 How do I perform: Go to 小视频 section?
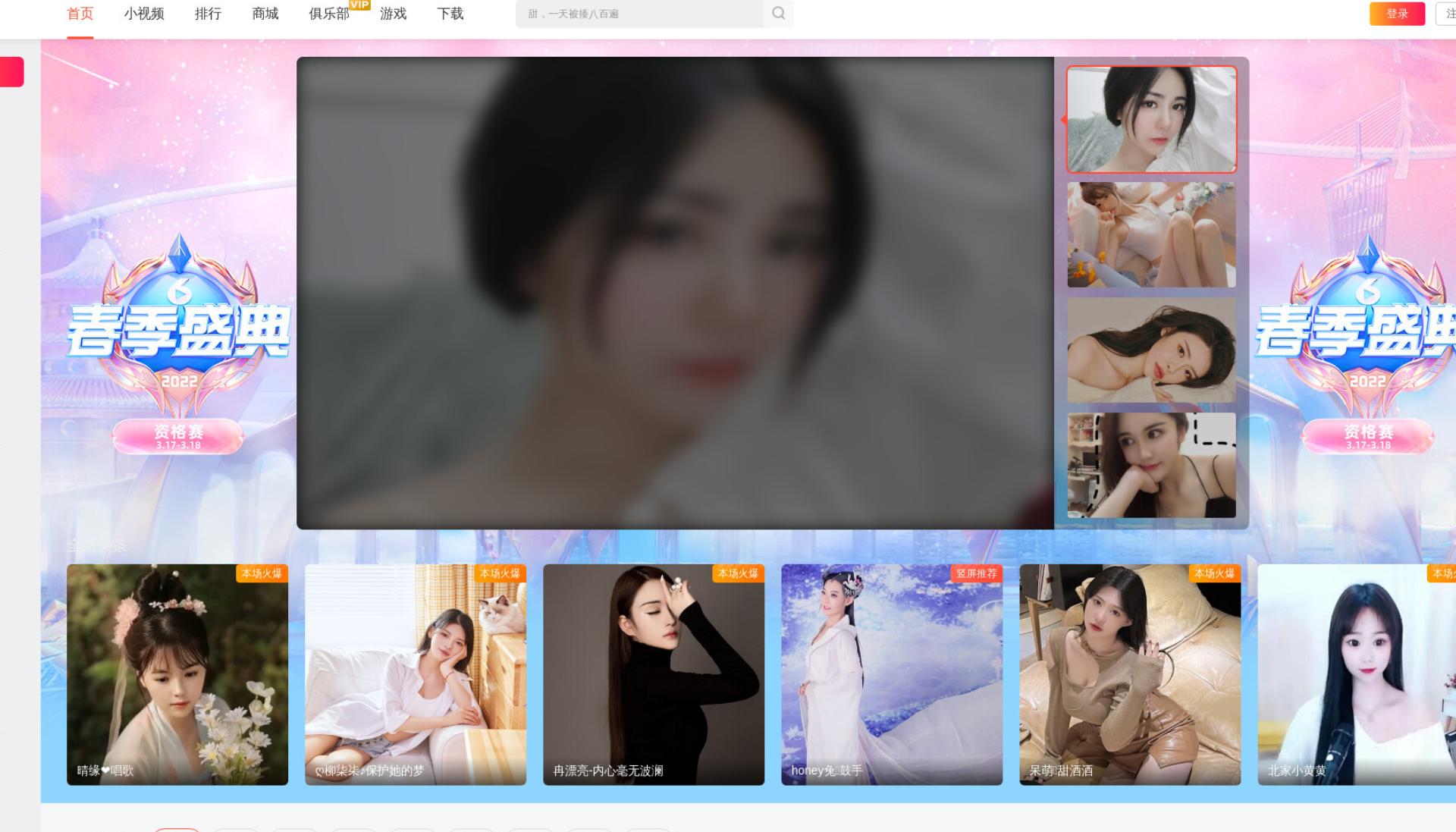tap(144, 14)
